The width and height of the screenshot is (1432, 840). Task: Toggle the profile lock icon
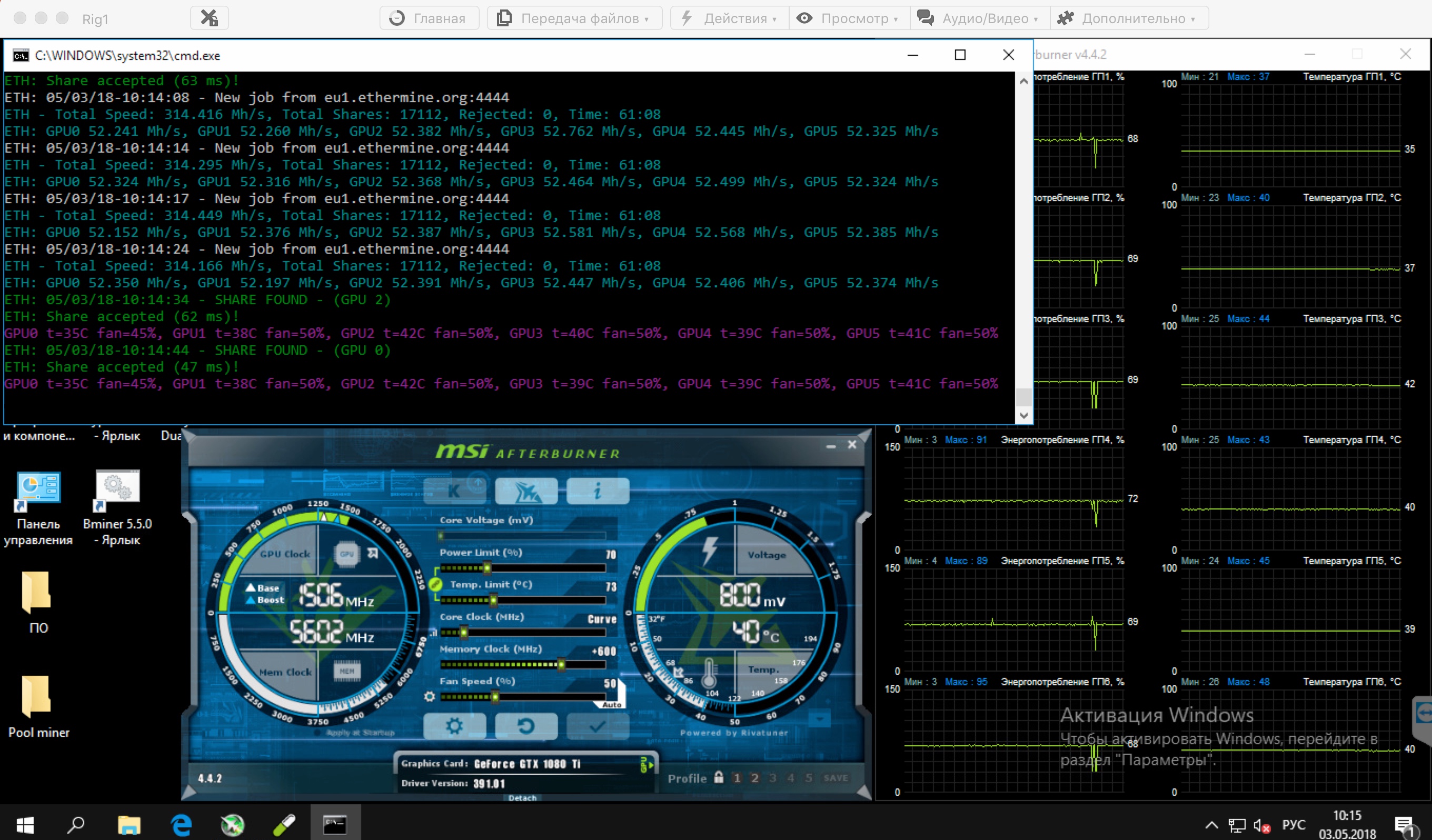(x=719, y=777)
